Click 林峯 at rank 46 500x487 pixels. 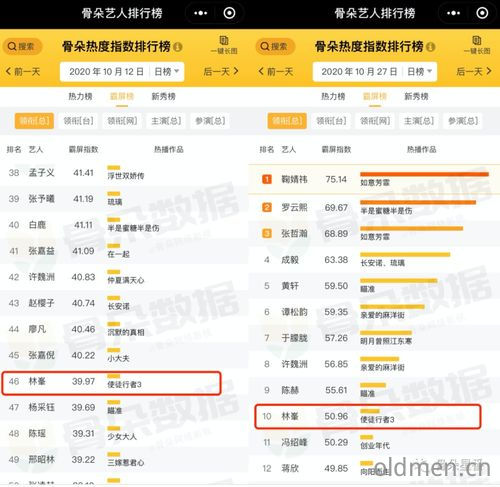pyautogui.click(x=37, y=381)
